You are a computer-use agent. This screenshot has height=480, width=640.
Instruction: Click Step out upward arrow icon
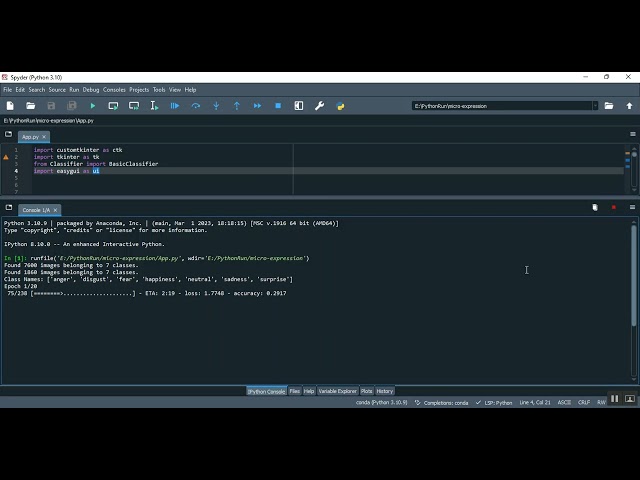(237, 106)
